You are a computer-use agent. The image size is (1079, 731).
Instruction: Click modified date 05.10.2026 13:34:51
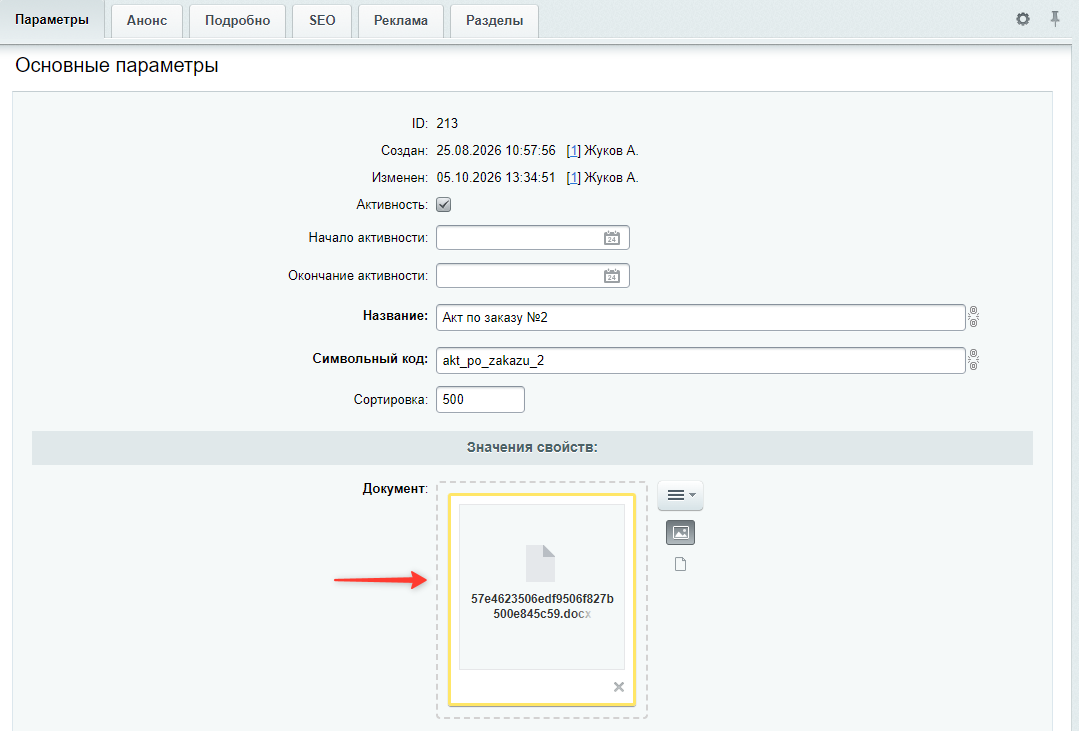pos(495,178)
